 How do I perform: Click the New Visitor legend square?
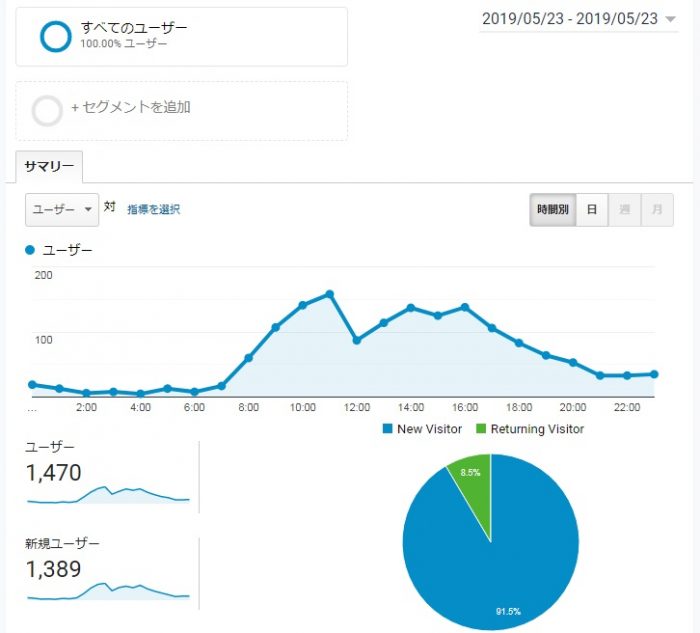coord(388,429)
